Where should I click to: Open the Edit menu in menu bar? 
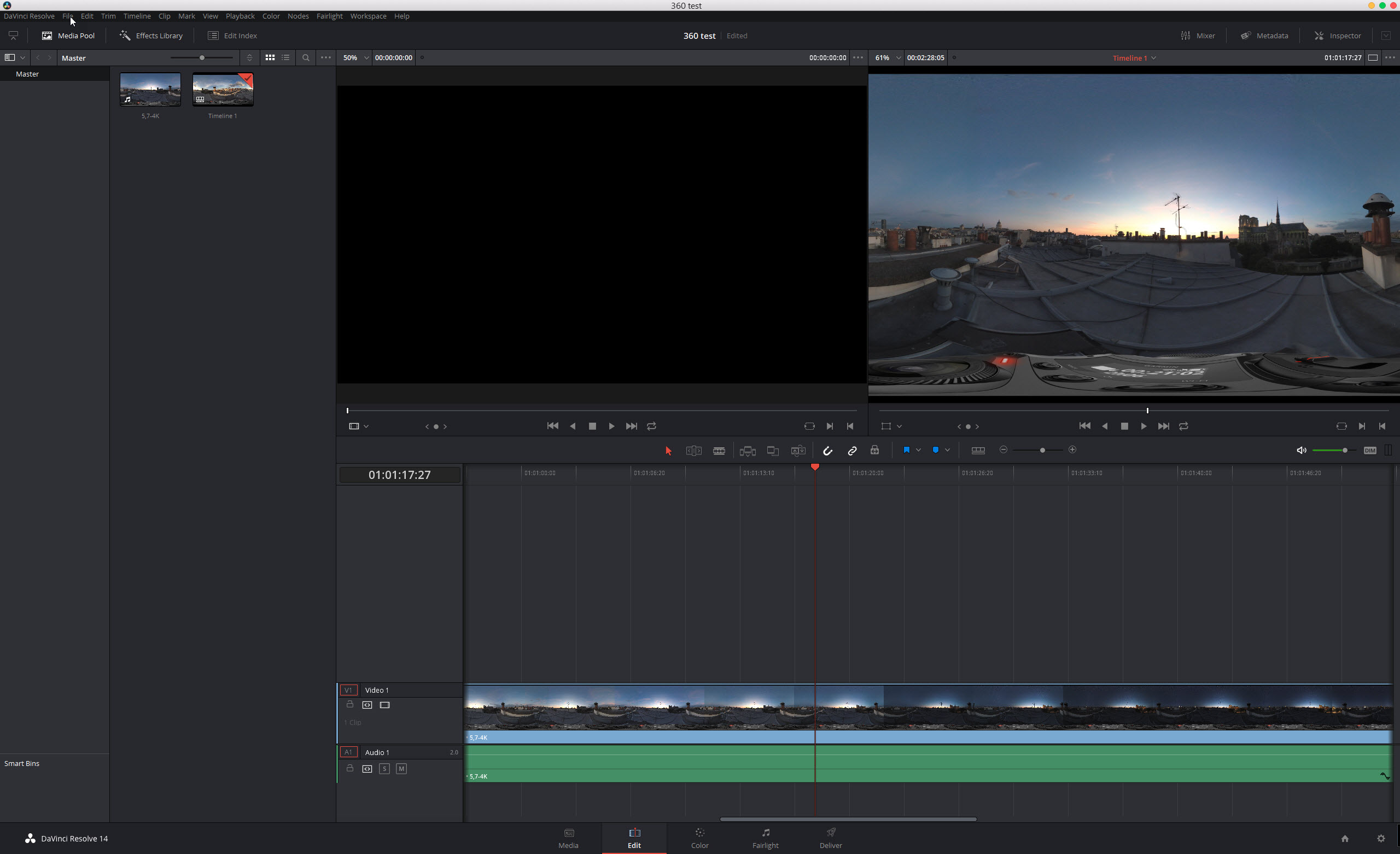pyautogui.click(x=88, y=16)
